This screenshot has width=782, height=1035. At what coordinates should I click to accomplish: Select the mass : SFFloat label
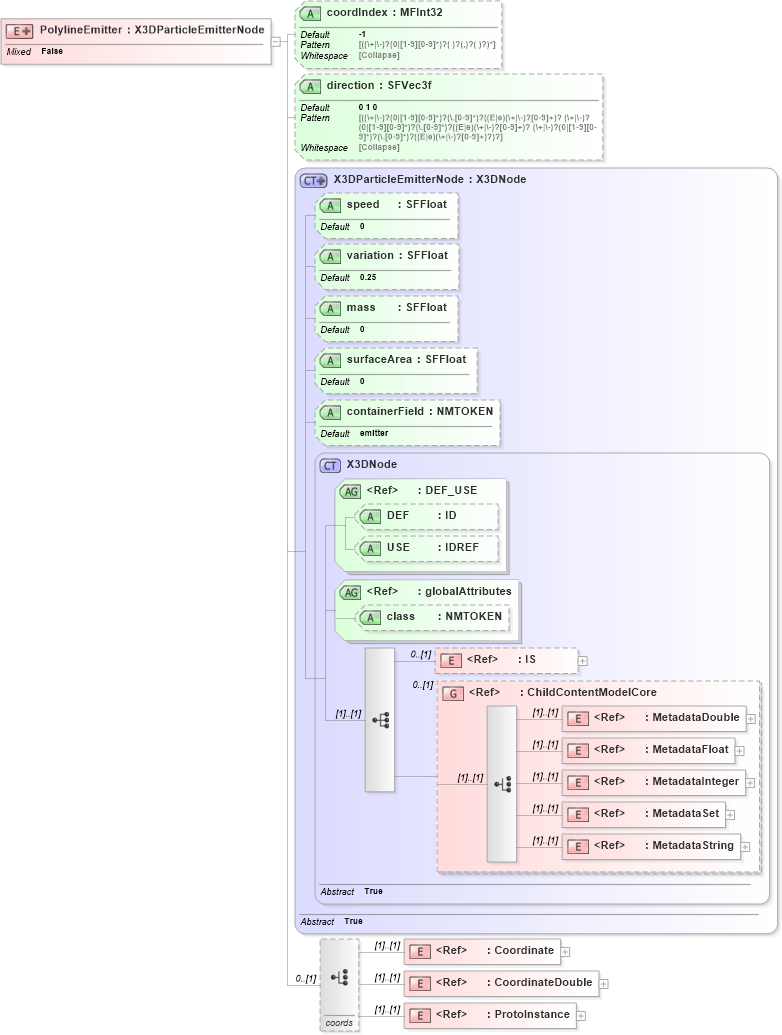[397, 308]
